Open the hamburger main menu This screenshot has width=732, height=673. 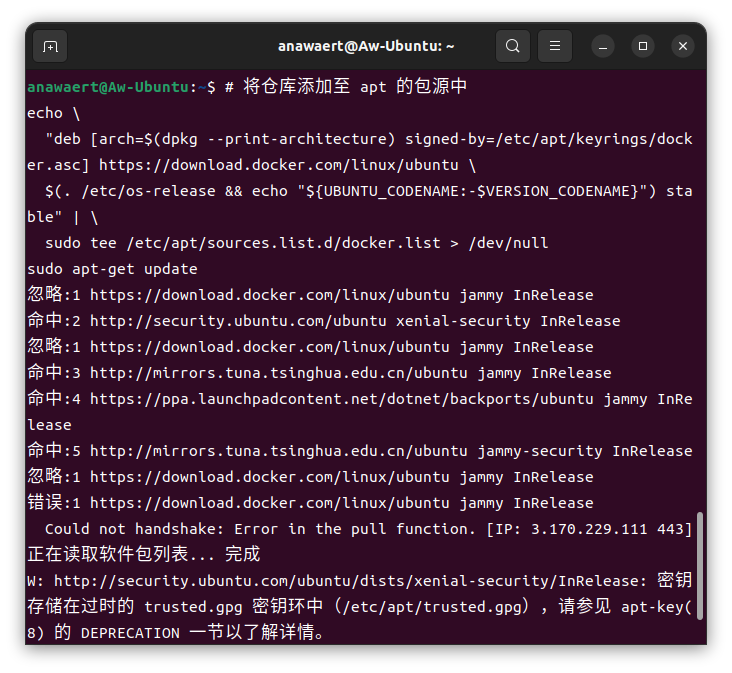pos(555,46)
